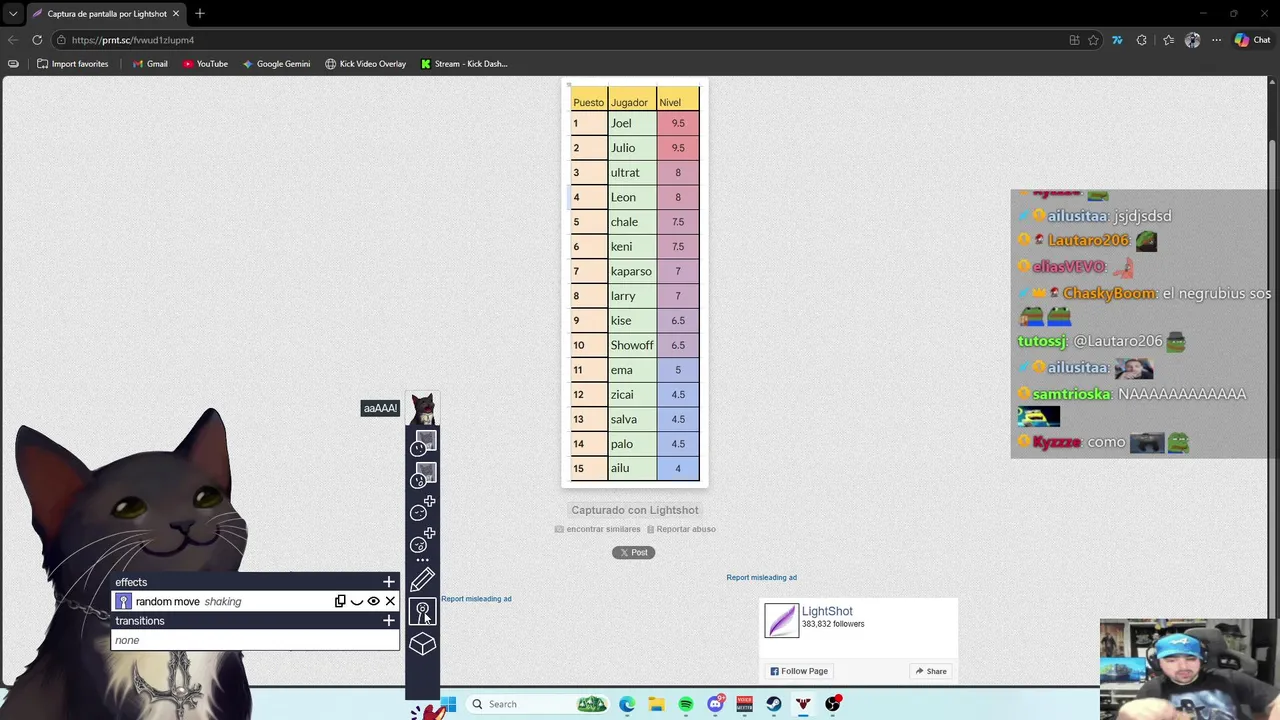
Task: Select the keycap hotkey tool
Action: pyautogui.click(x=422, y=644)
